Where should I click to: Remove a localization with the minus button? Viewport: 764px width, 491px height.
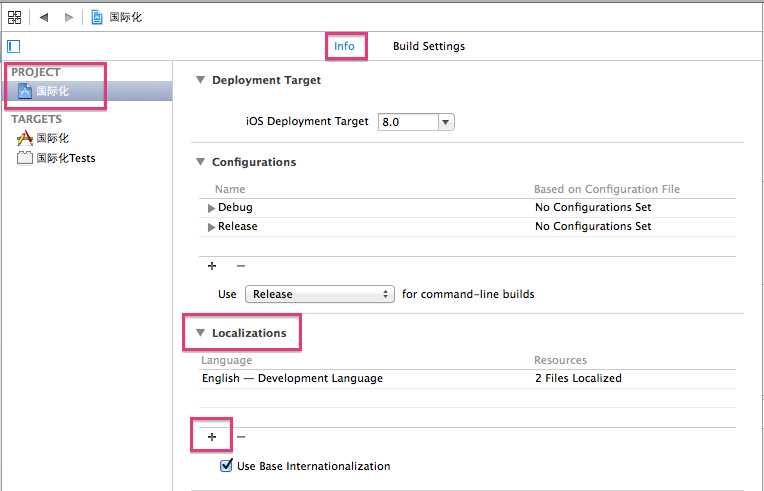coord(241,437)
